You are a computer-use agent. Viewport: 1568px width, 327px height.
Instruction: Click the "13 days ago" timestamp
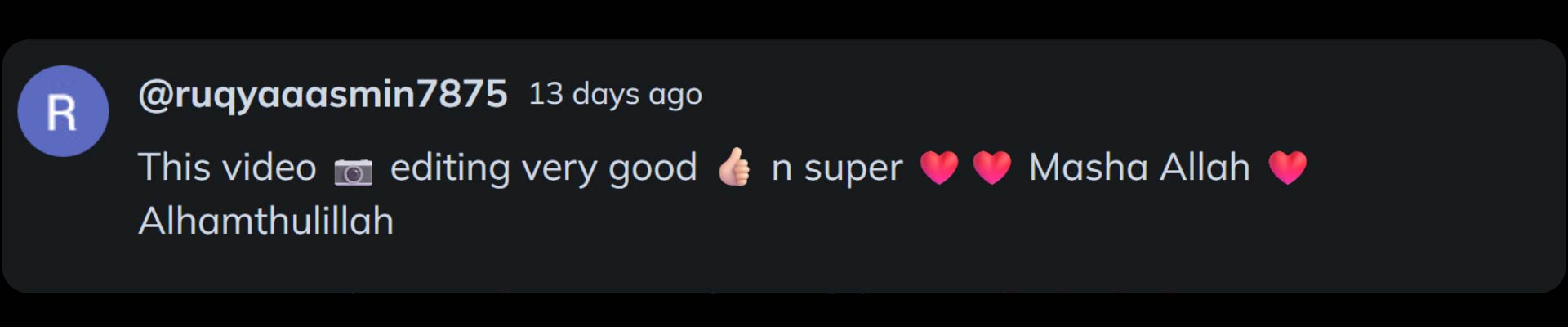tap(615, 95)
